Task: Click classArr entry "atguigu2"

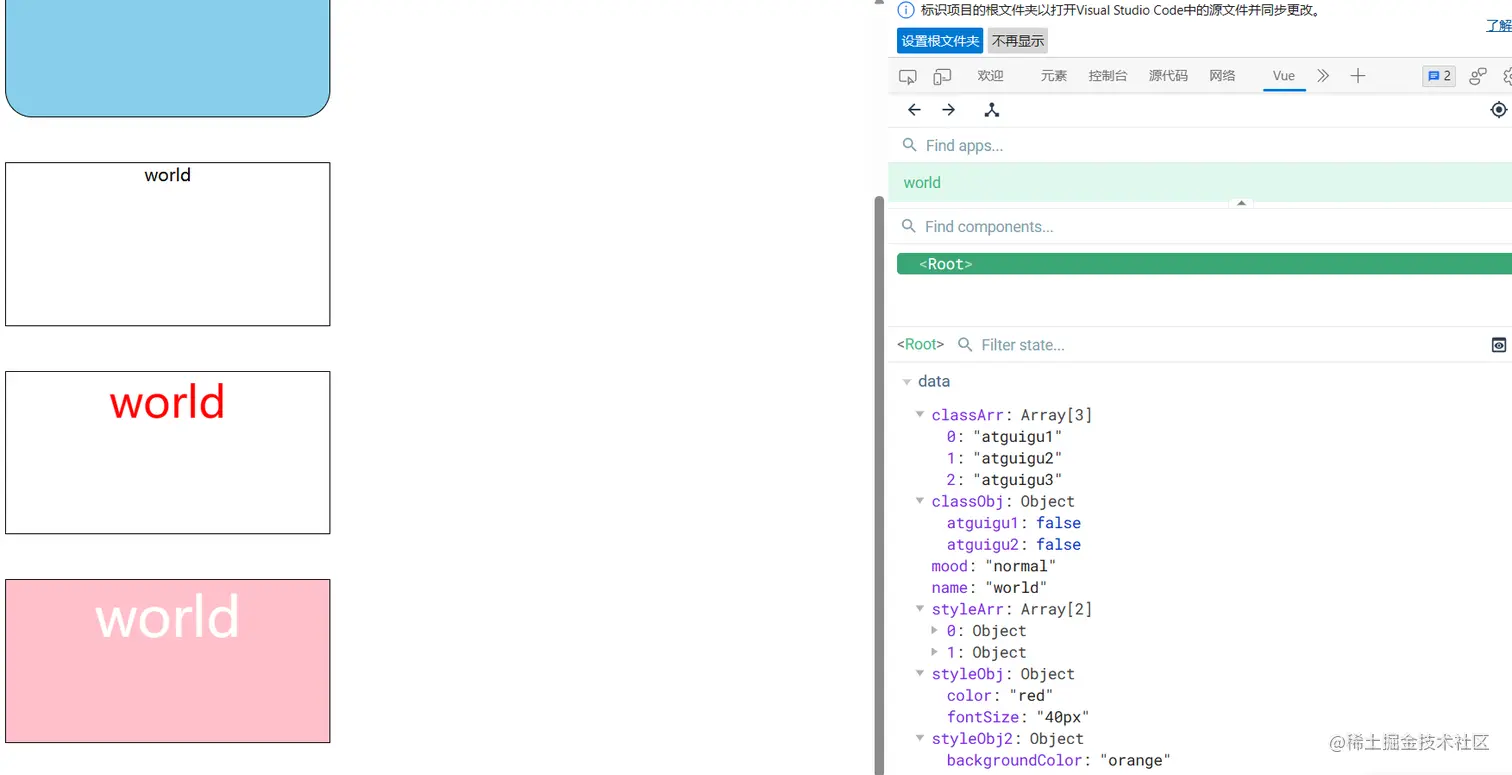Action: (1017, 458)
